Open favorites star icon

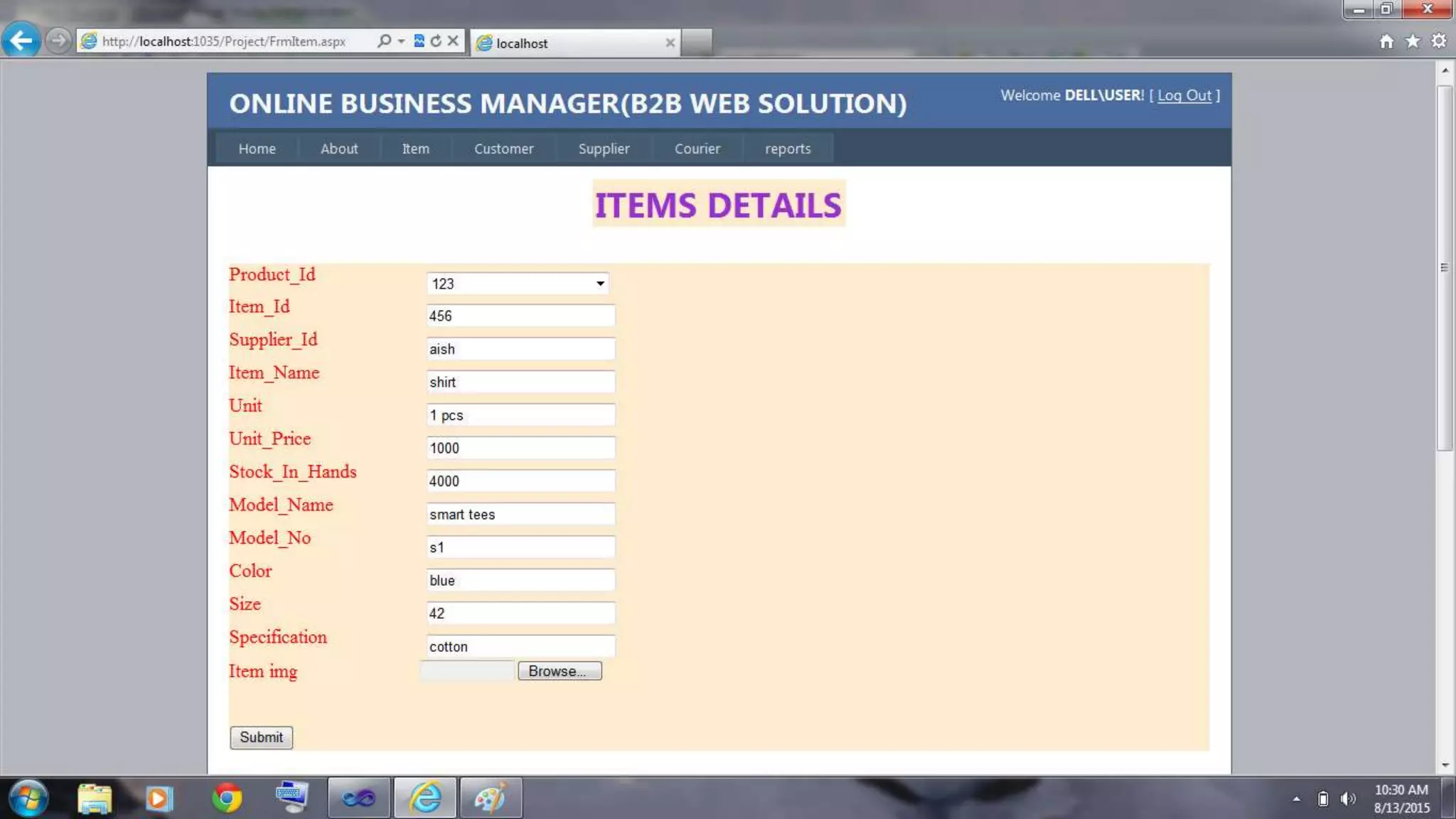click(x=1413, y=41)
